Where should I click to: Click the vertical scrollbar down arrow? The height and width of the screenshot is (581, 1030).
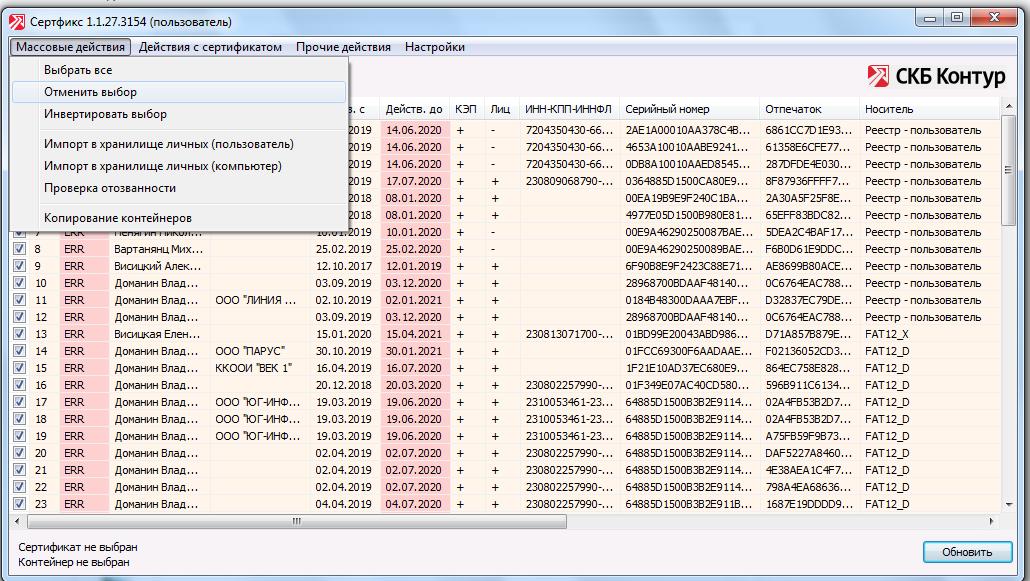pos(1009,505)
